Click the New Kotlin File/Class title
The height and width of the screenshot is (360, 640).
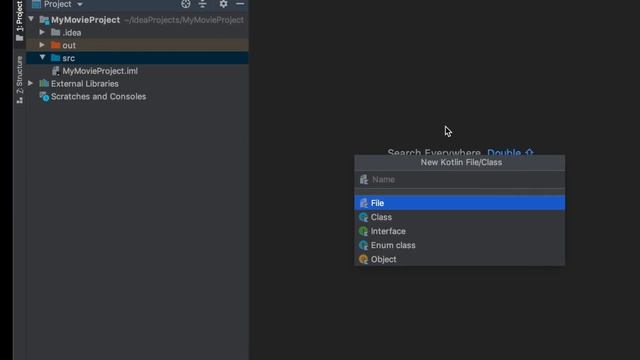pos(461,162)
